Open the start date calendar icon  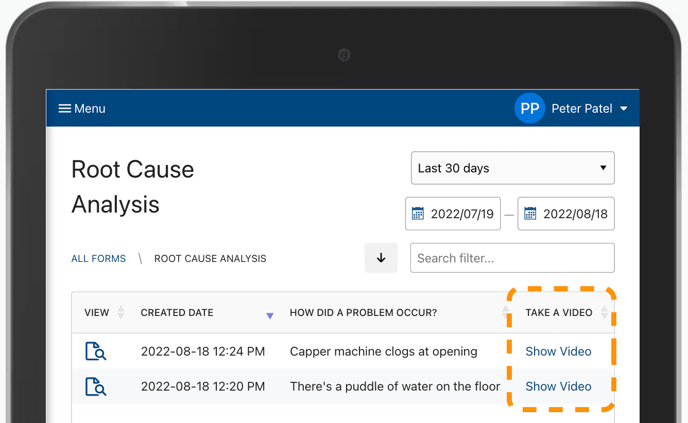tap(418, 214)
